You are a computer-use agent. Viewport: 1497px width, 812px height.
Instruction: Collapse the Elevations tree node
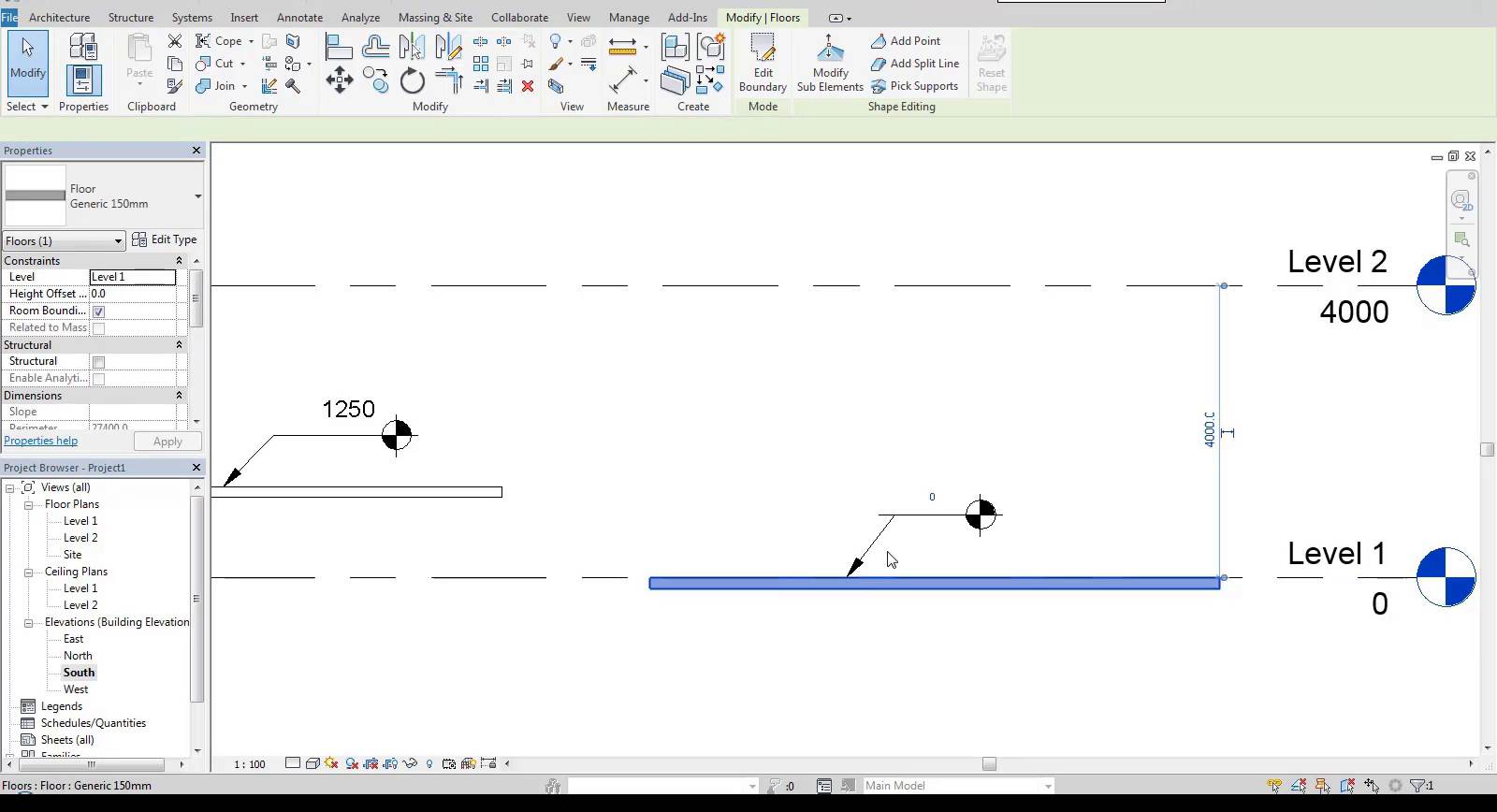click(x=28, y=622)
